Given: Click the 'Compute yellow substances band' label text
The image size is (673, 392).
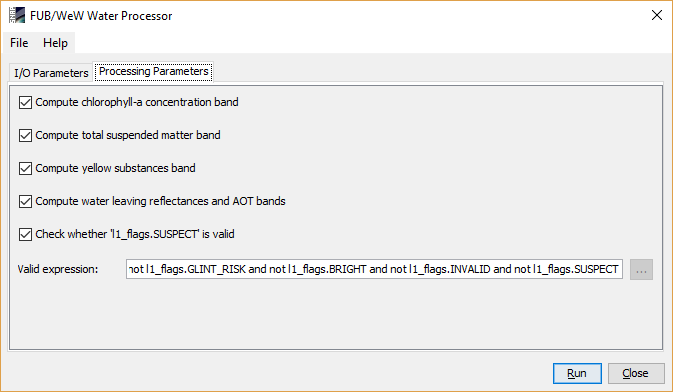Looking at the screenshot, I should pos(115,168).
